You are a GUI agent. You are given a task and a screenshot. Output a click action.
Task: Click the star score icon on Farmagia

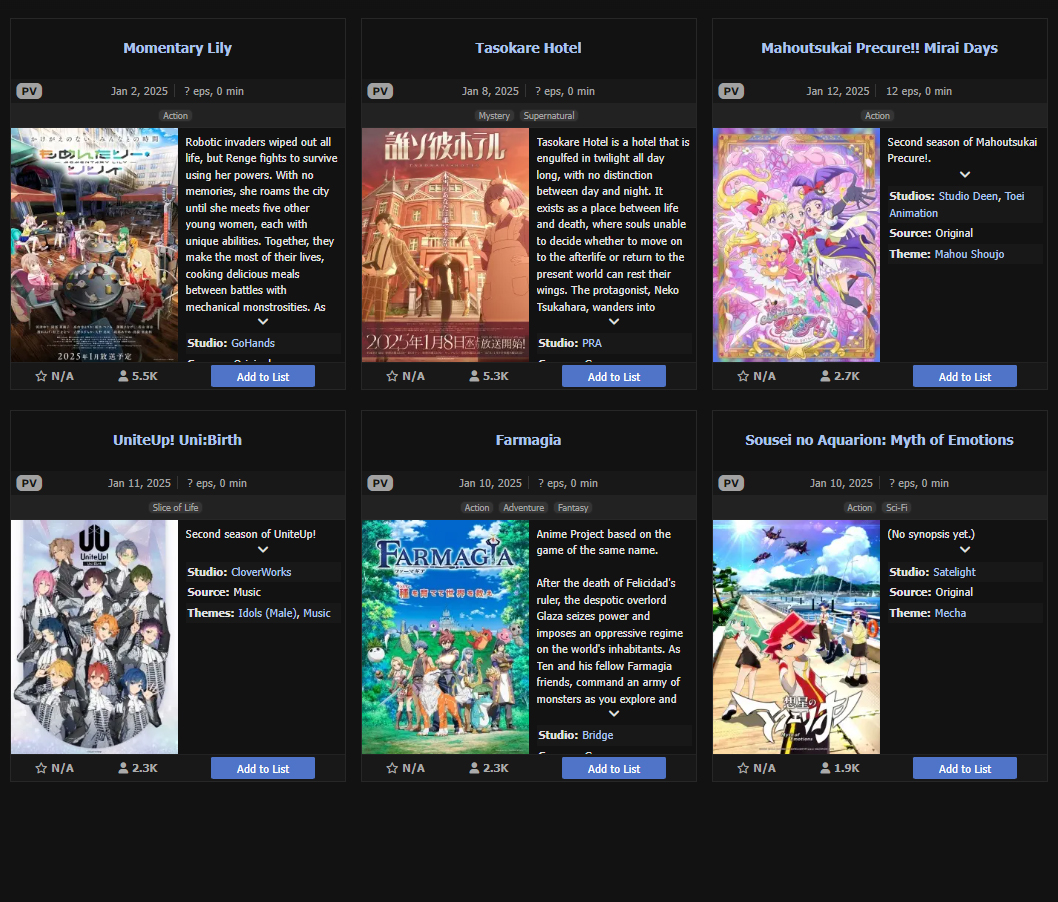click(392, 768)
